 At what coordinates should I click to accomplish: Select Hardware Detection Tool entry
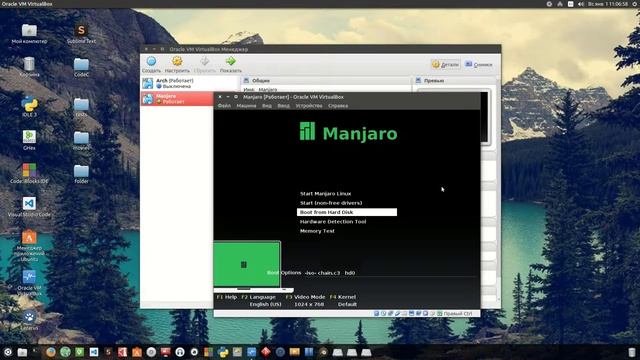(x=333, y=222)
